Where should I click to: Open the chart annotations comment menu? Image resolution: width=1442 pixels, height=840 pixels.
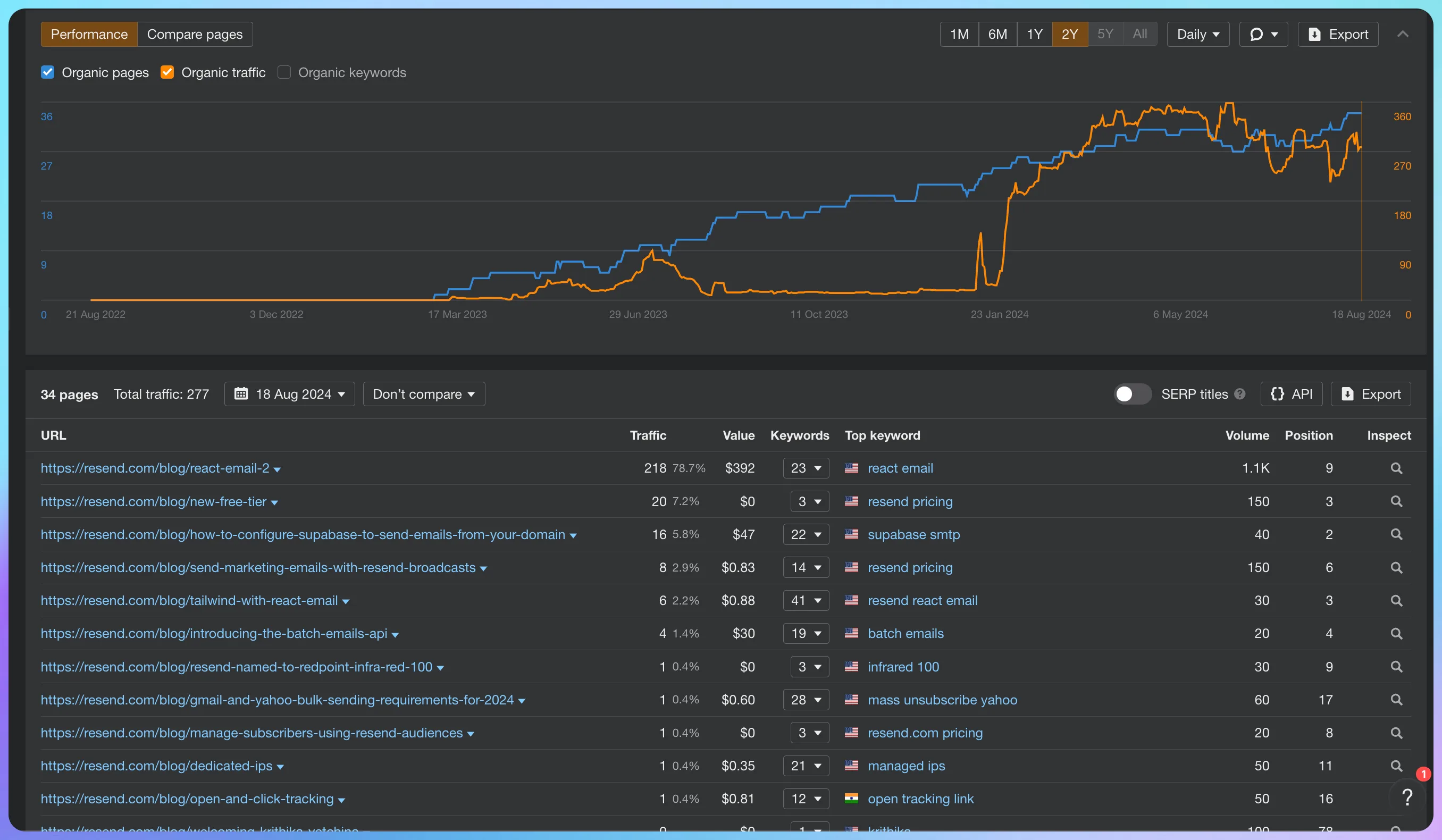pos(1263,35)
